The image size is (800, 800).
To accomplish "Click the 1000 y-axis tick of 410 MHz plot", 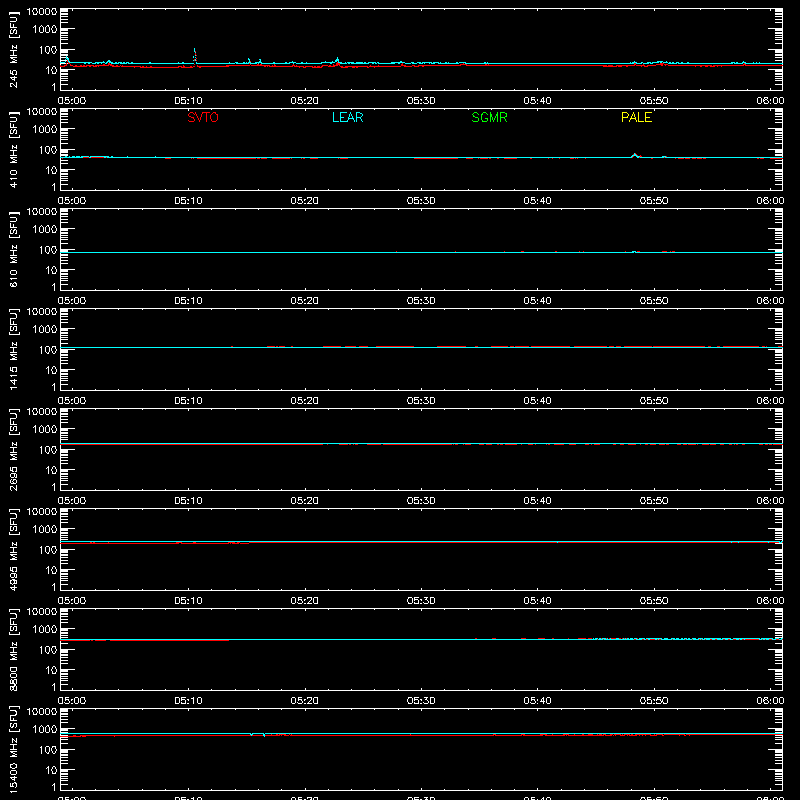I will click(45, 130).
